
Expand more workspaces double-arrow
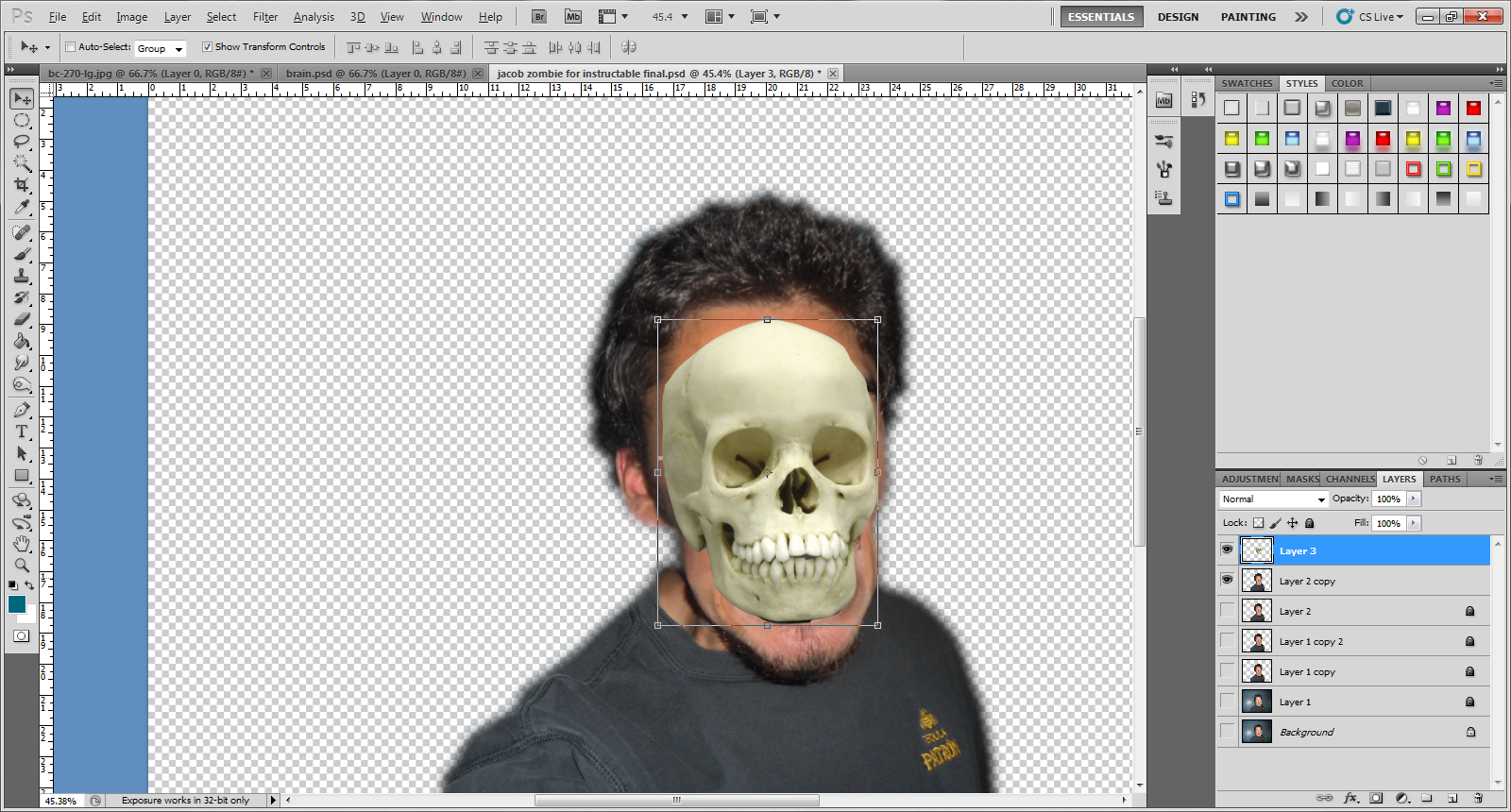[1301, 17]
